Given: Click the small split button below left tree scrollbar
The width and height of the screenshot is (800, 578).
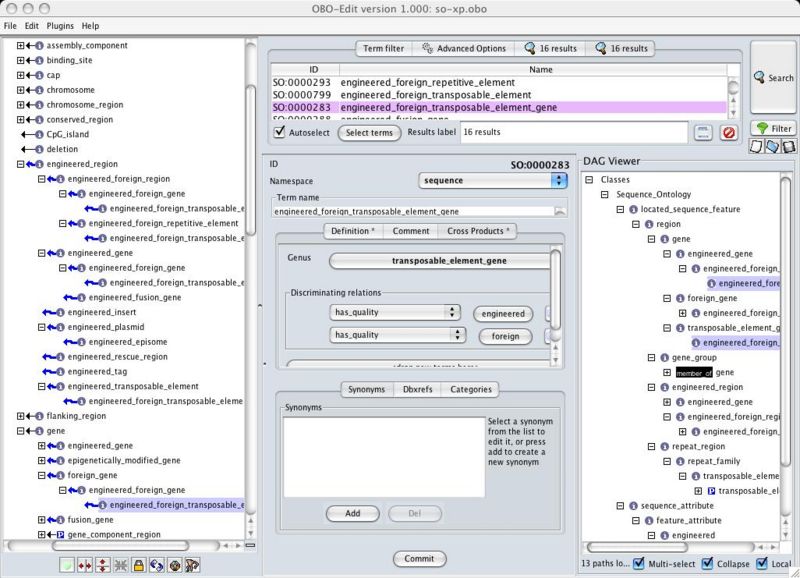Looking at the screenshot, I should click(251, 545).
